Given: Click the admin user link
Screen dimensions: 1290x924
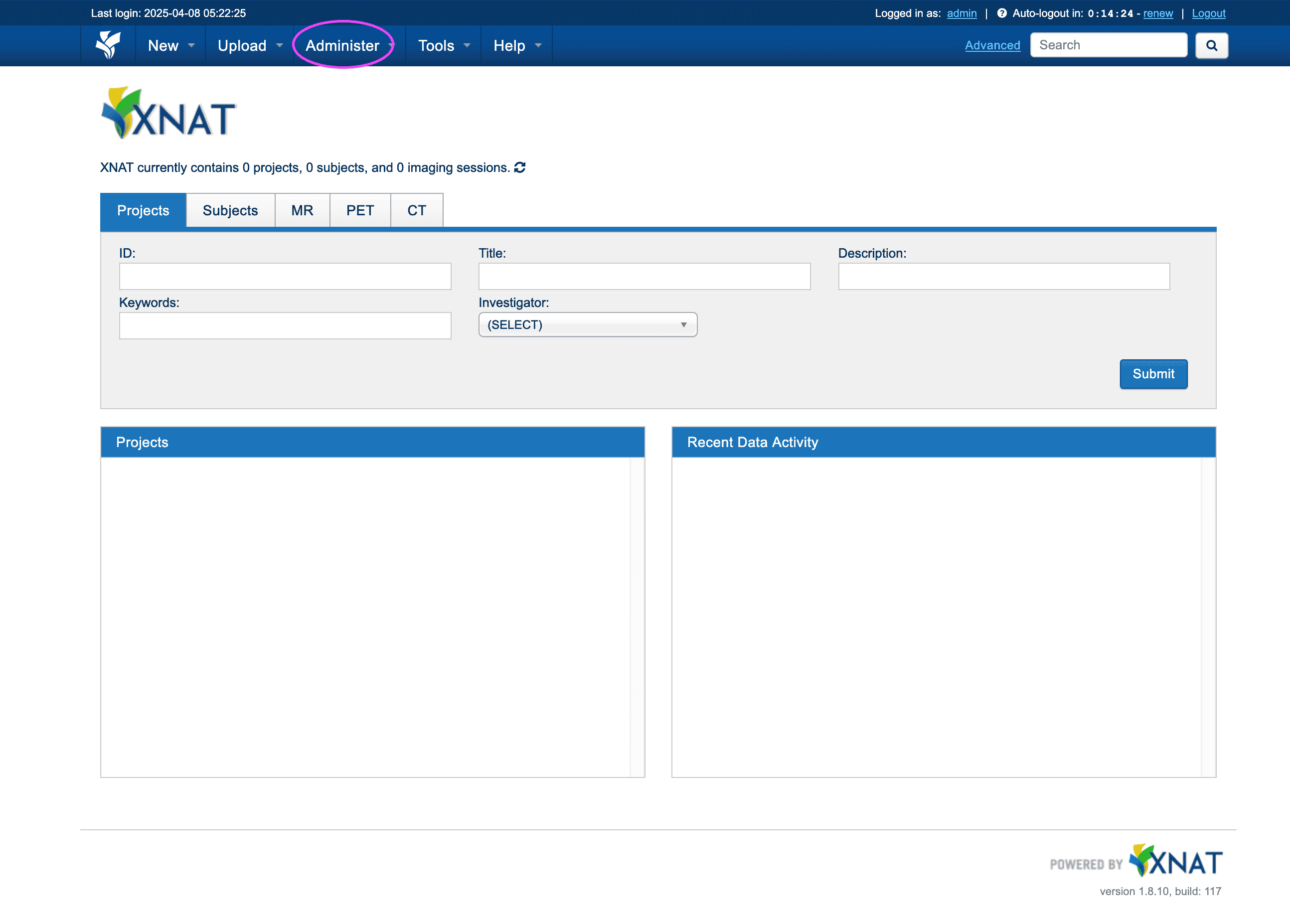Looking at the screenshot, I should click(962, 13).
